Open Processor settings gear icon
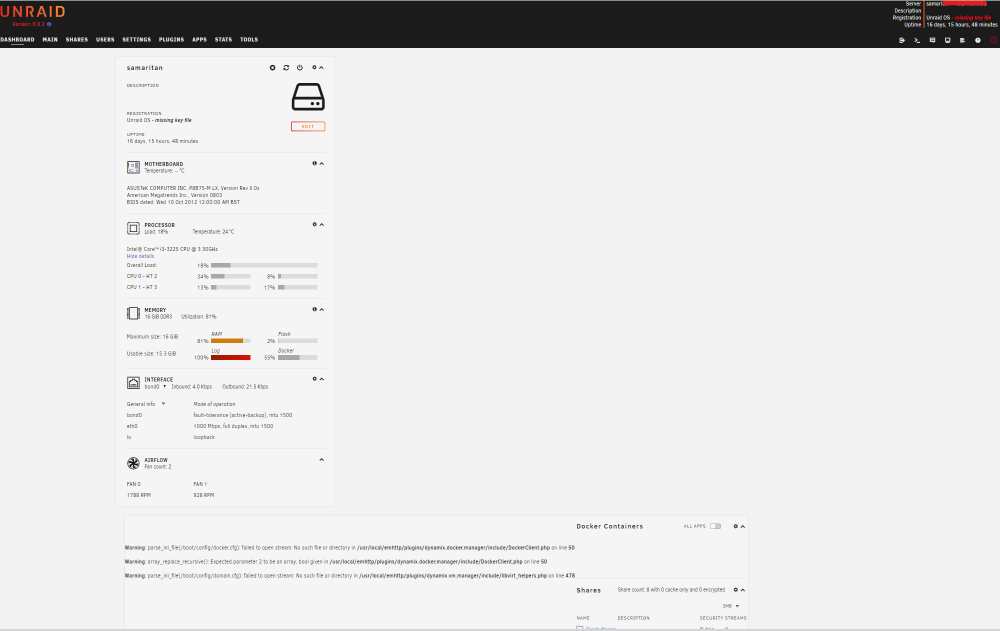This screenshot has width=1000, height=631. (314, 225)
